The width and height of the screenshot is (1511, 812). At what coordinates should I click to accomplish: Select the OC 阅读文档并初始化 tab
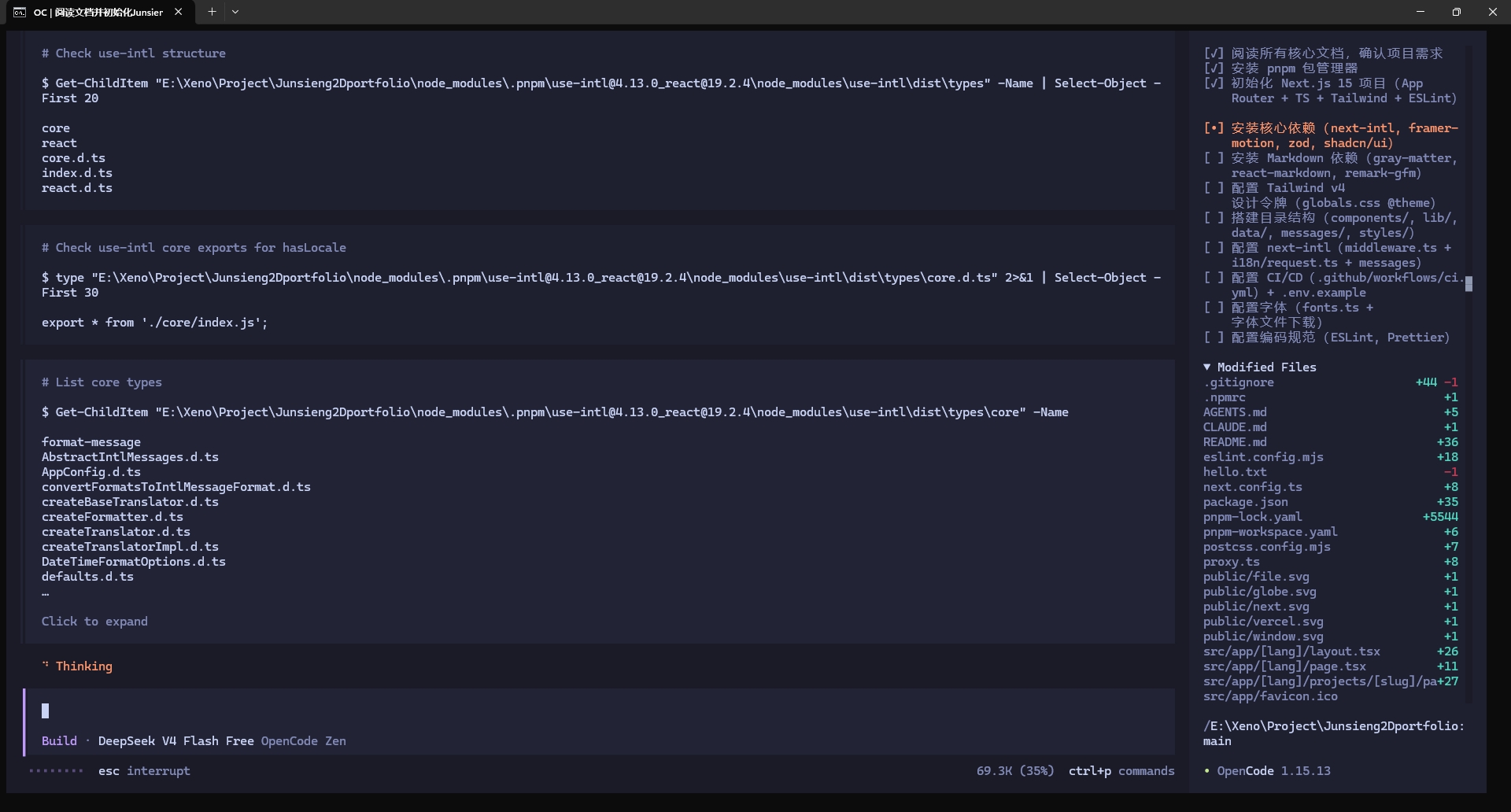pos(99,13)
